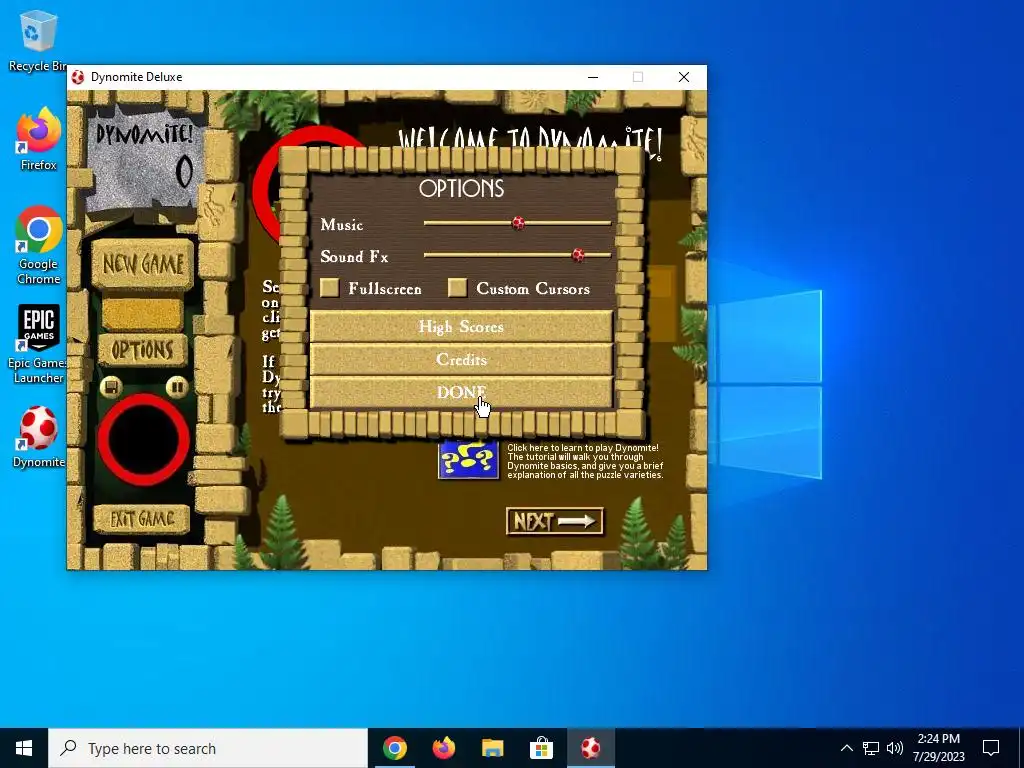The image size is (1024, 768).
Task: Select the Google Chrome desktop shortcut
Action: tap(39, 246)
